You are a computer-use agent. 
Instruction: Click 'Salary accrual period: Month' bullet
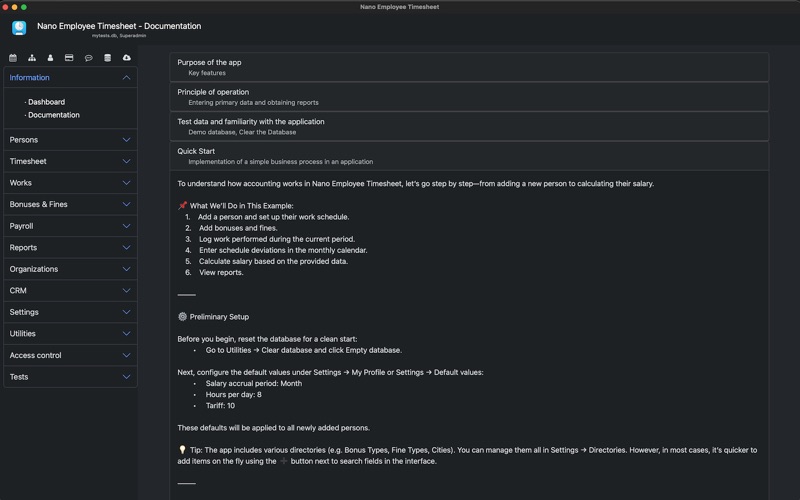pos(254,384)
